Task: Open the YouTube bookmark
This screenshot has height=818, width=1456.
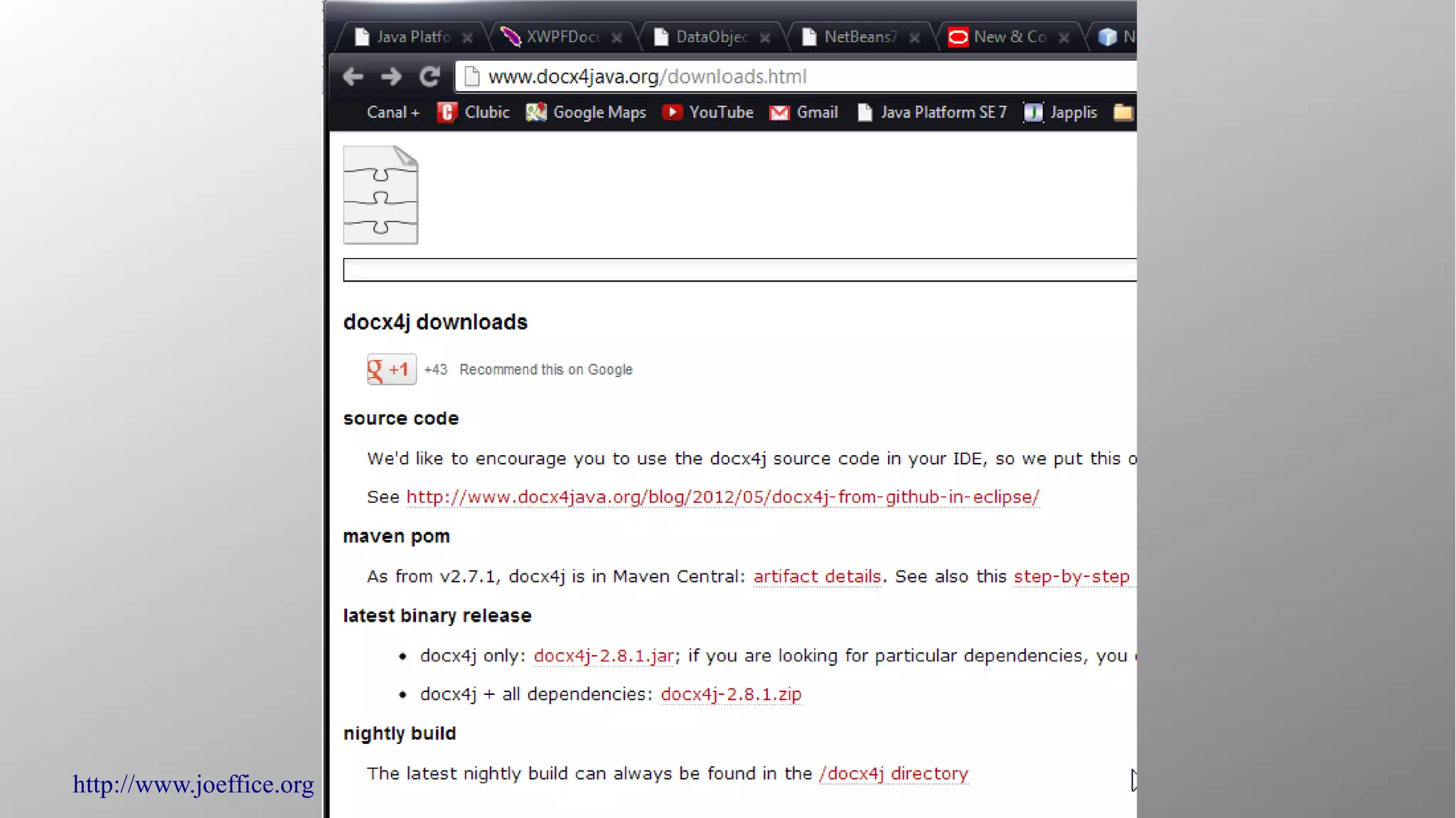Action: (x=708, y=112)
